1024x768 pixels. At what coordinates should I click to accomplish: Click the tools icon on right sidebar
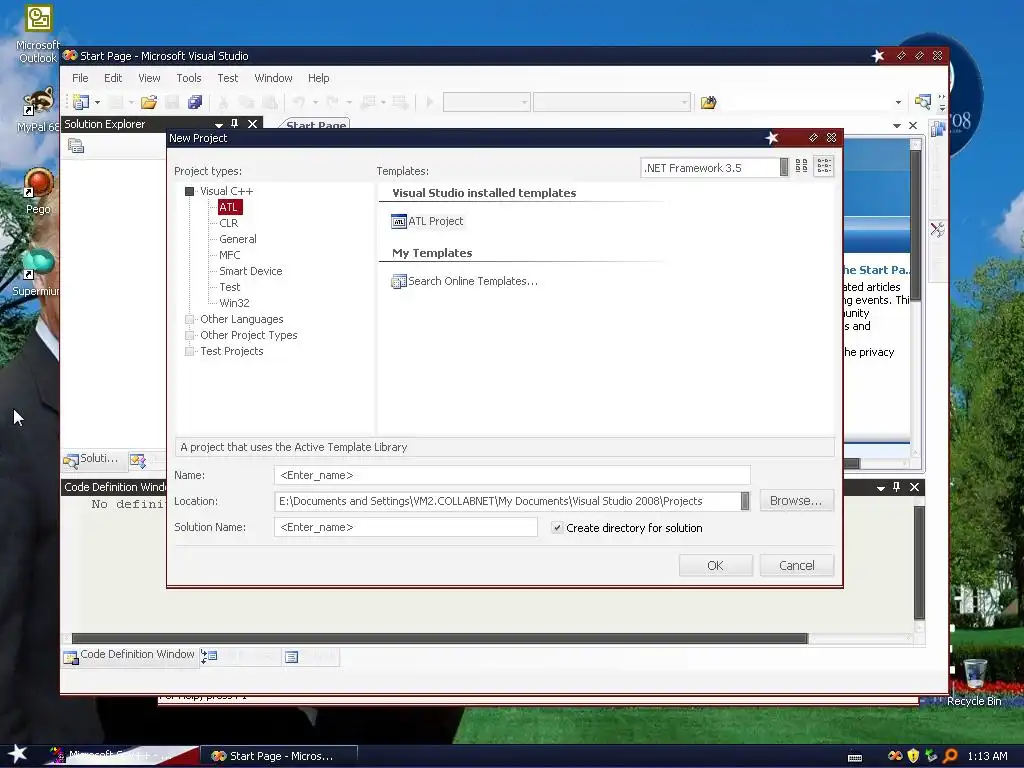(937, 229)
